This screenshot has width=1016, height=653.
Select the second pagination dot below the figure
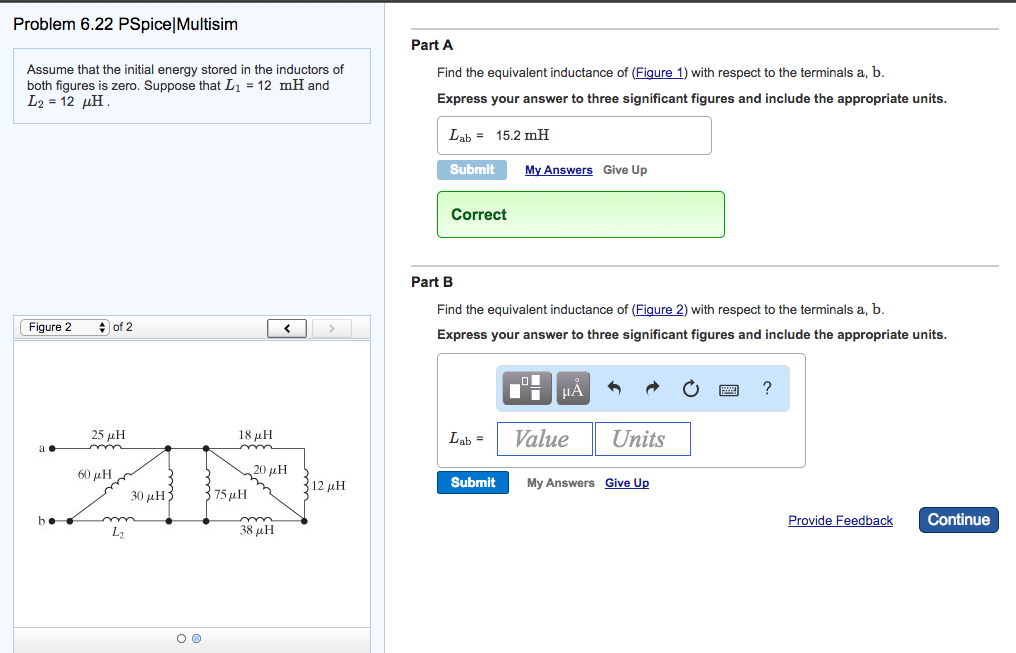[196, 638]
